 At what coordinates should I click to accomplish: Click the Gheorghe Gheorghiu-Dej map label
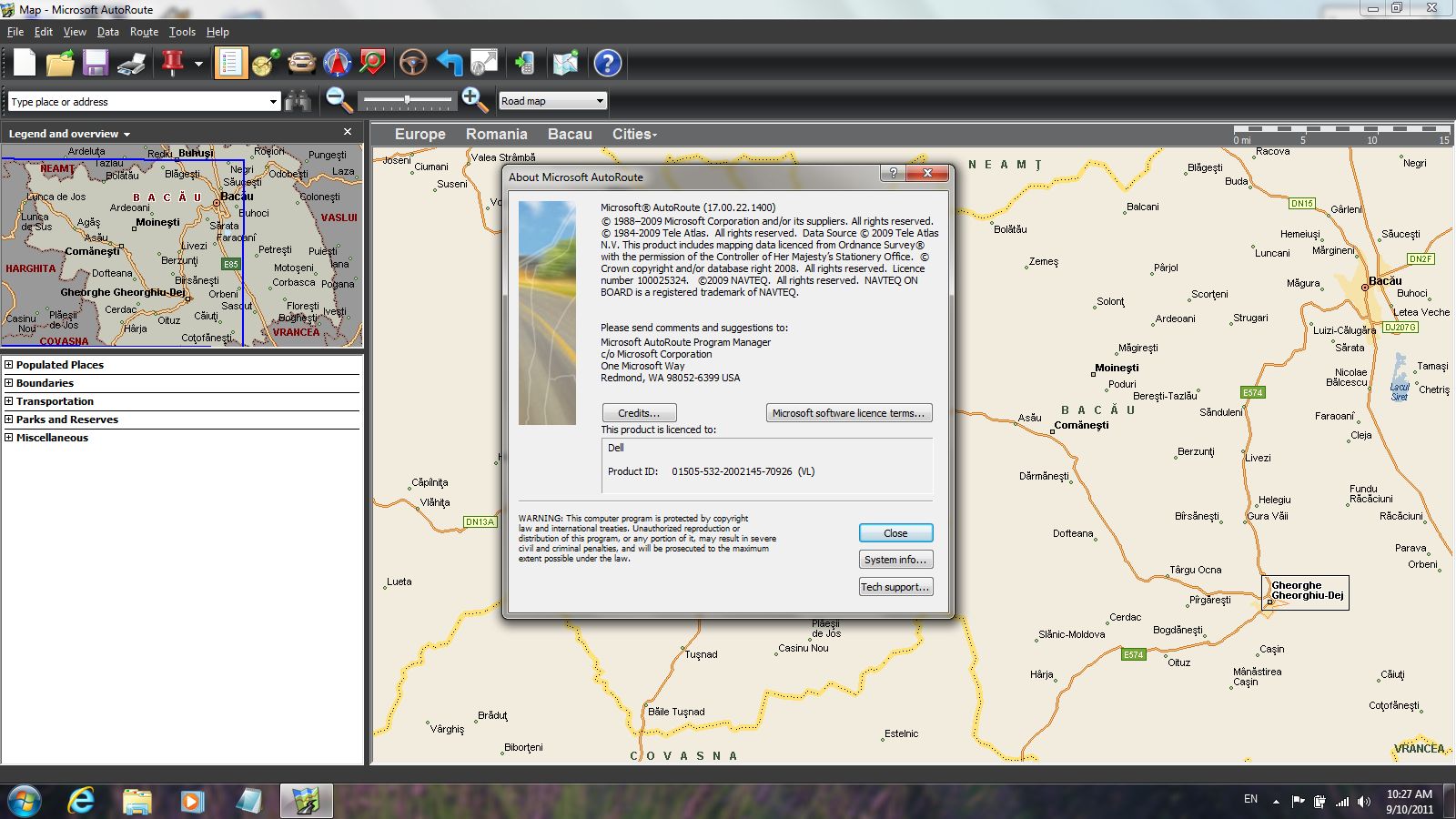(1307, 591)
